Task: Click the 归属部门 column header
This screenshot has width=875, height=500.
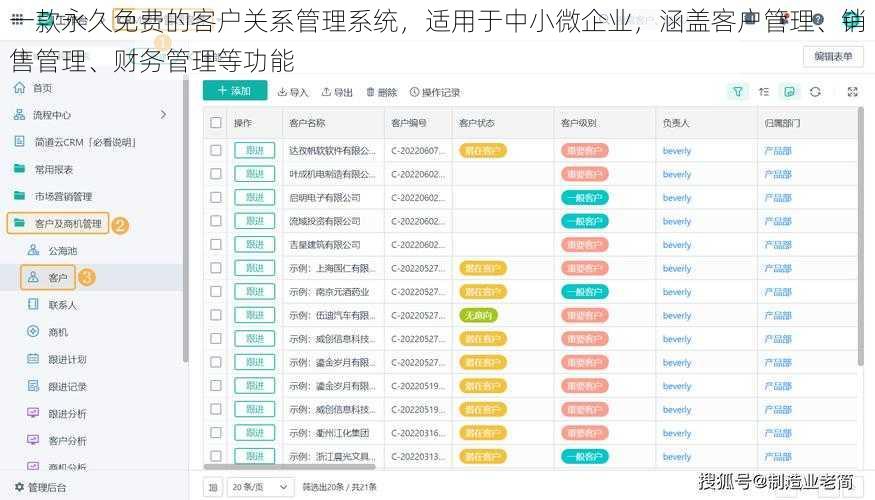Action: click(x=782, y=123)
